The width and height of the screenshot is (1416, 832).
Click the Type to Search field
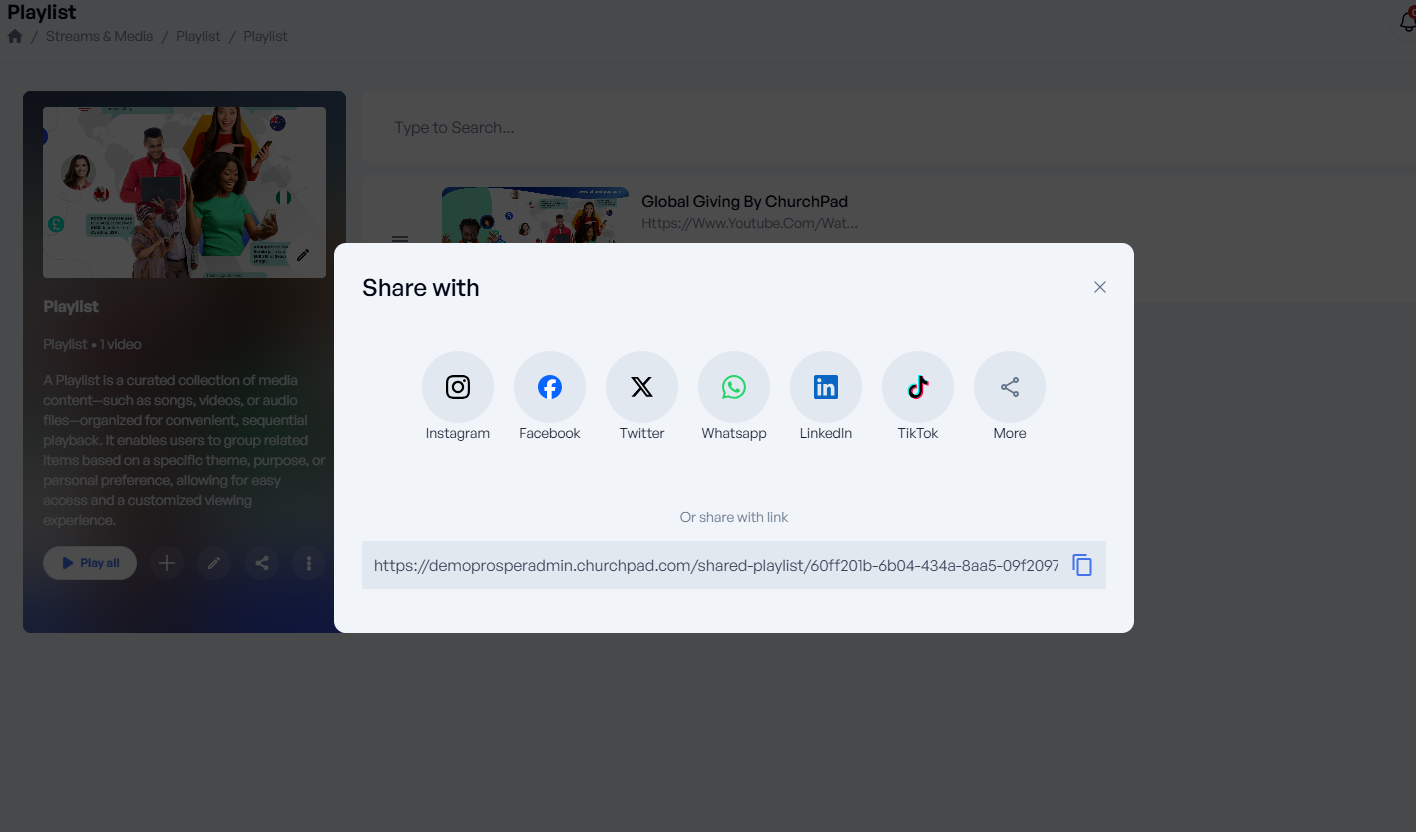[x=880, y=128]
